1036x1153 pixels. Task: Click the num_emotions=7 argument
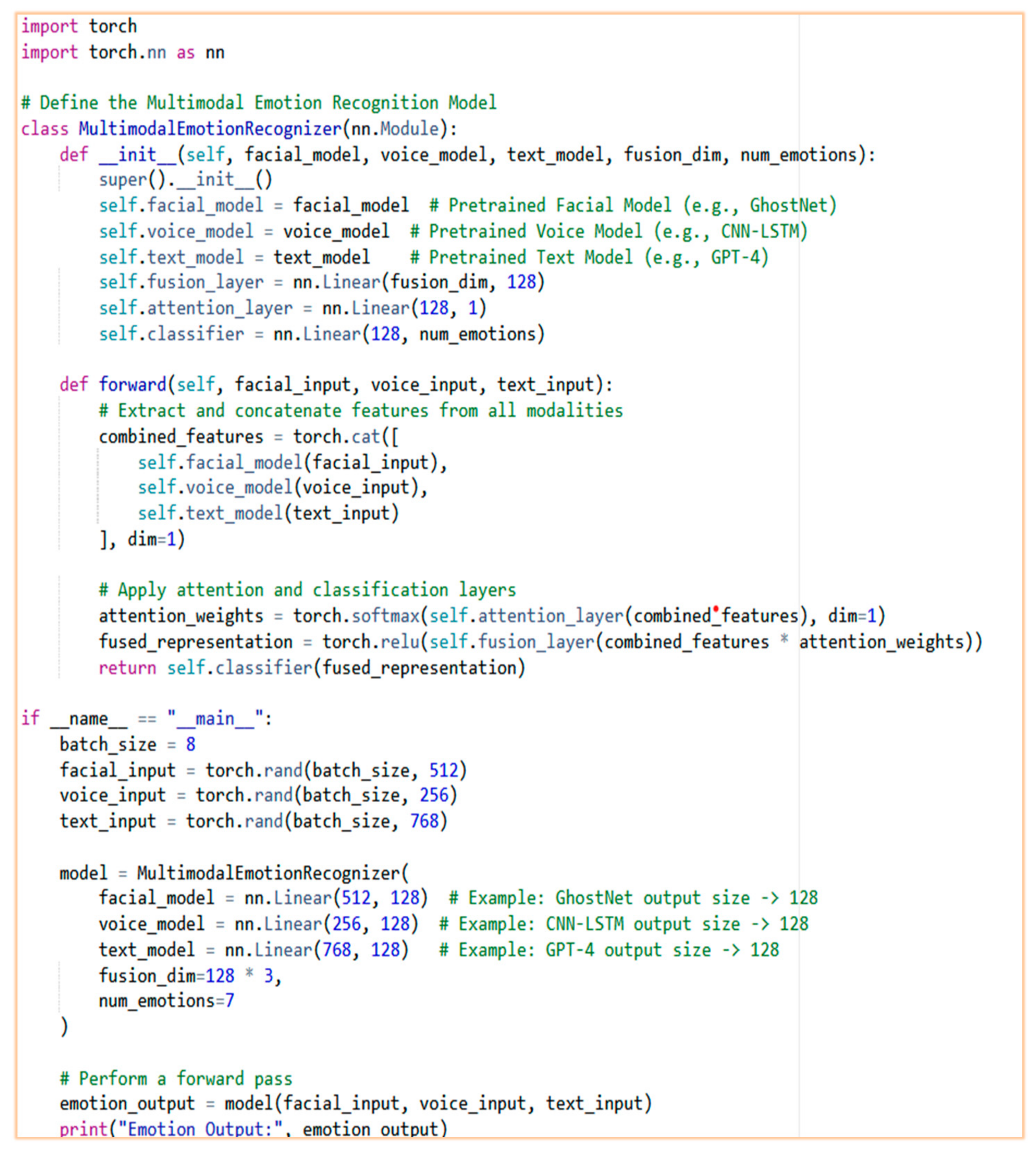[x=166, y=1001]
